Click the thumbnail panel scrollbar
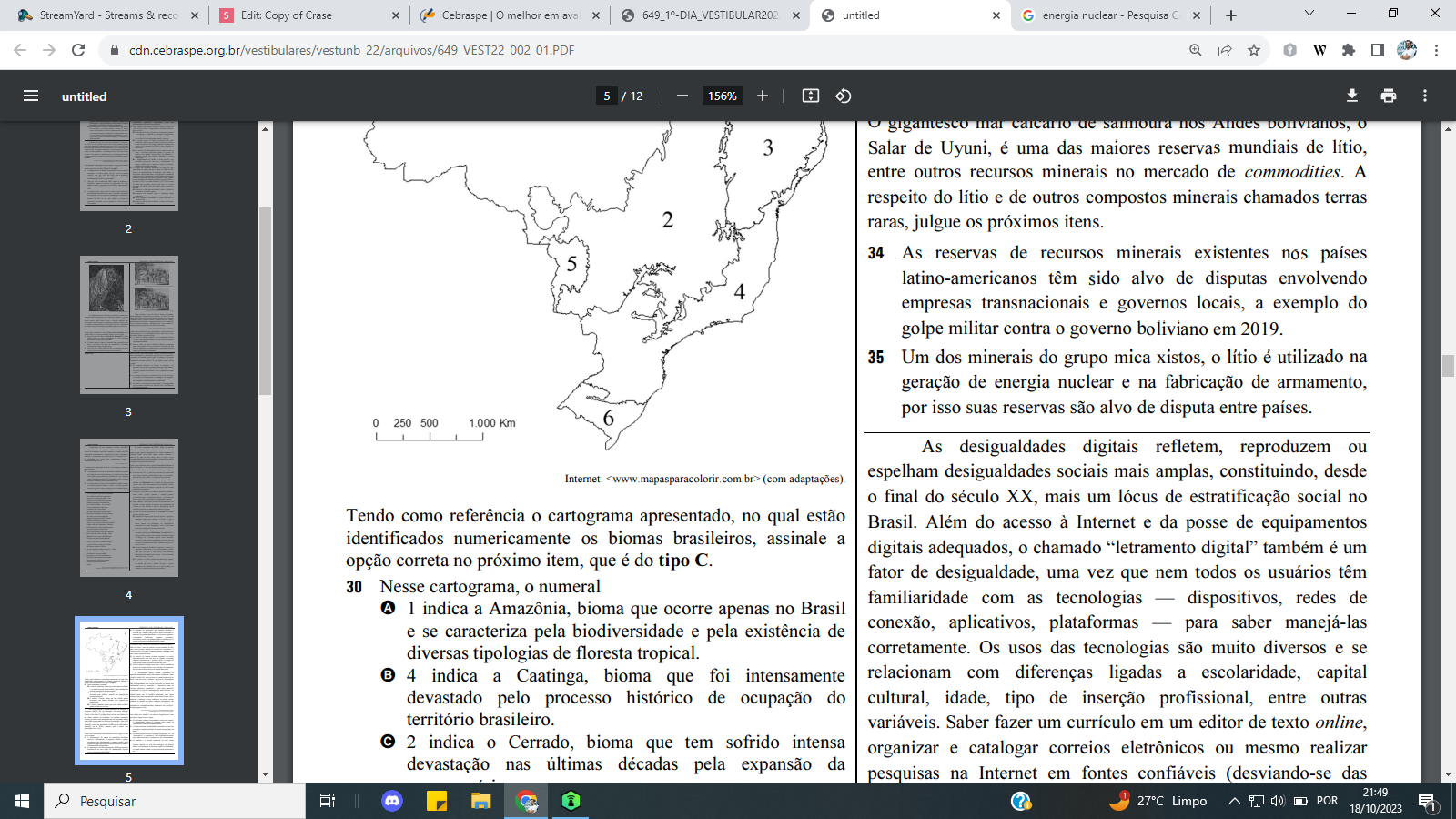Screen dimensions: 1456x819 [x=265, y=300]
